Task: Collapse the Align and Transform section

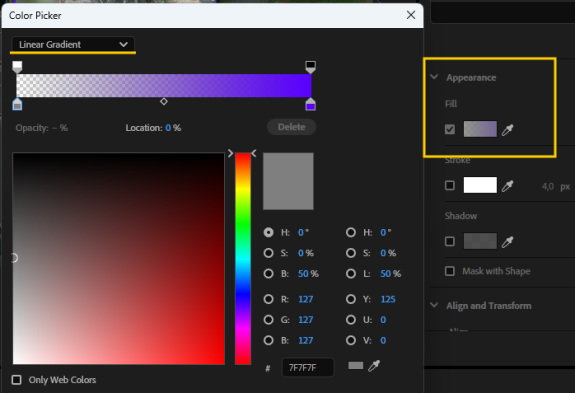Action: click(435, 305)
